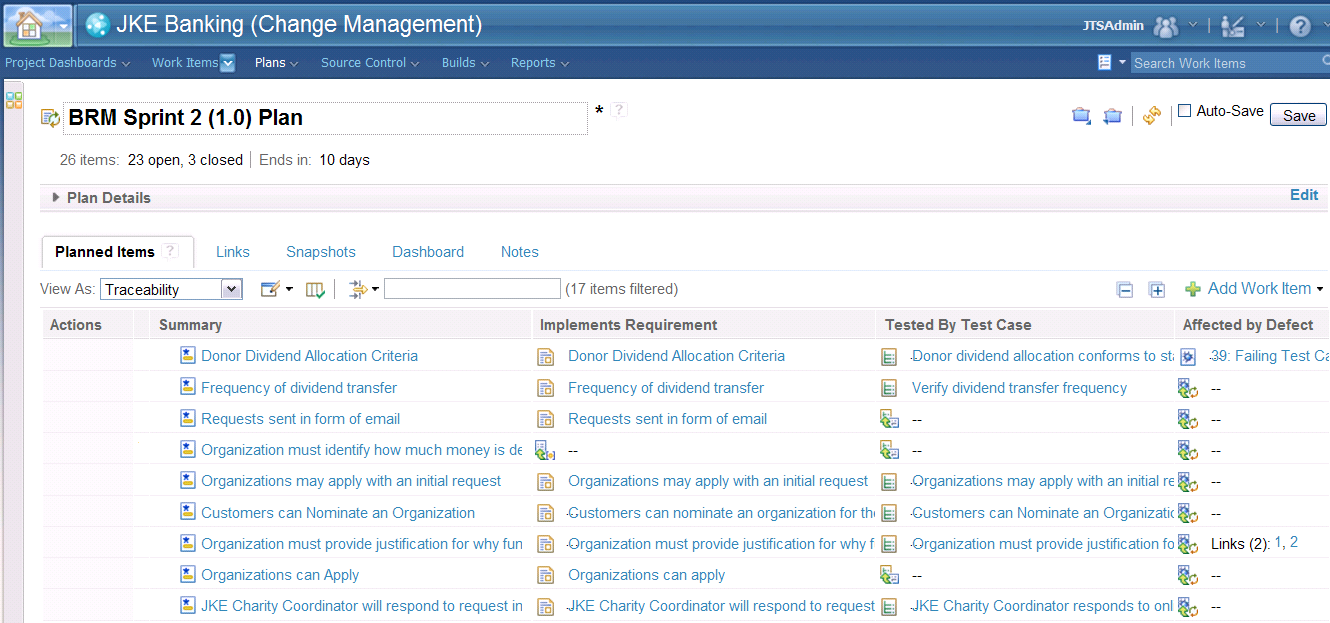
Task: Click story icon for Customers can Nominate an Organization
Action: 187,512
